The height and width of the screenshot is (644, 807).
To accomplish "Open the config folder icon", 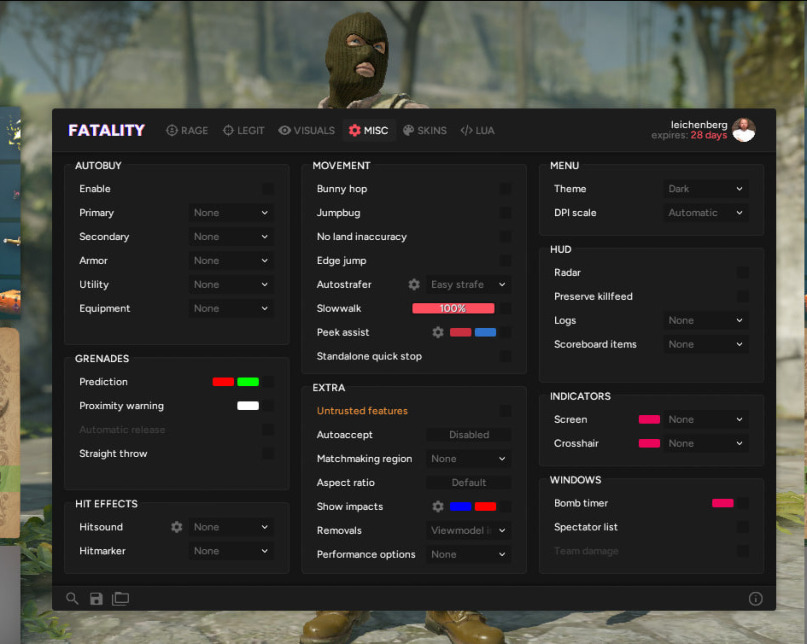I will [x=120, y=599].
